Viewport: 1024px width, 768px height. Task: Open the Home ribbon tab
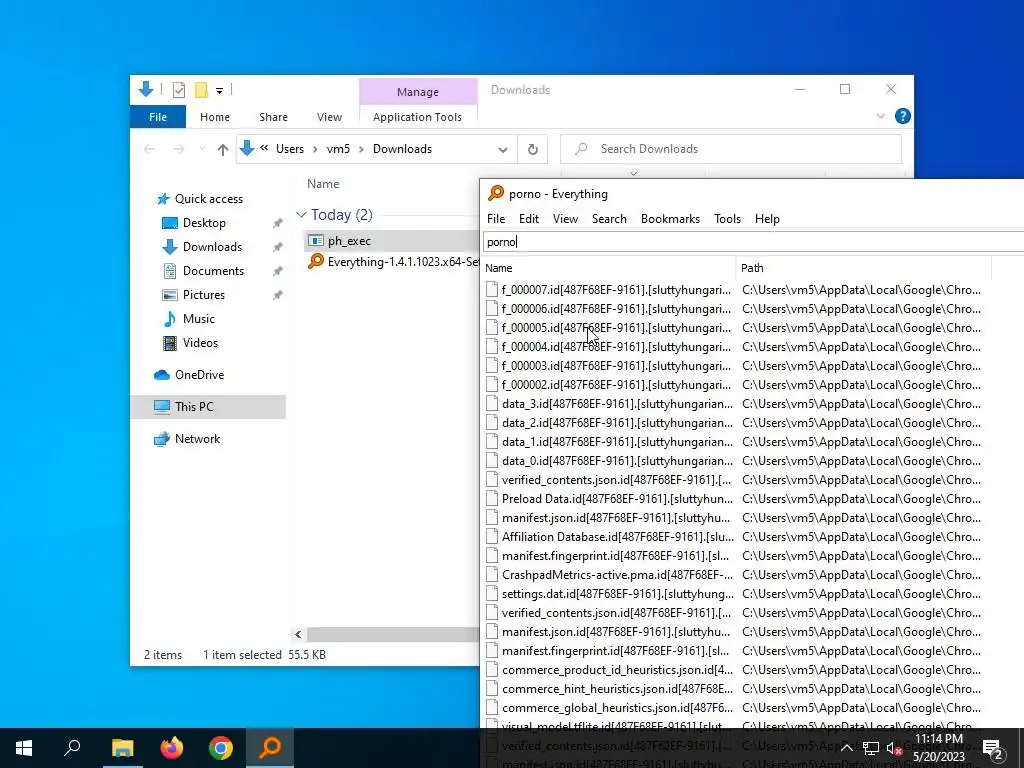(215, 117)
